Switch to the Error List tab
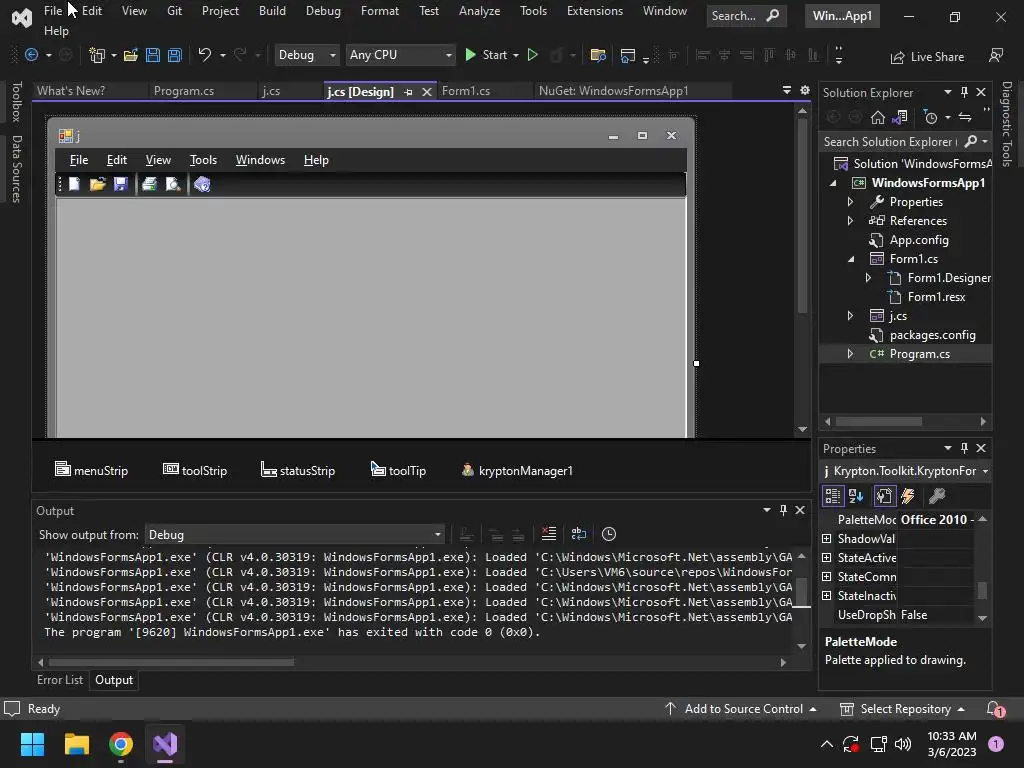The height and width of the screenshot is (768, 1024). pos(60,680)
